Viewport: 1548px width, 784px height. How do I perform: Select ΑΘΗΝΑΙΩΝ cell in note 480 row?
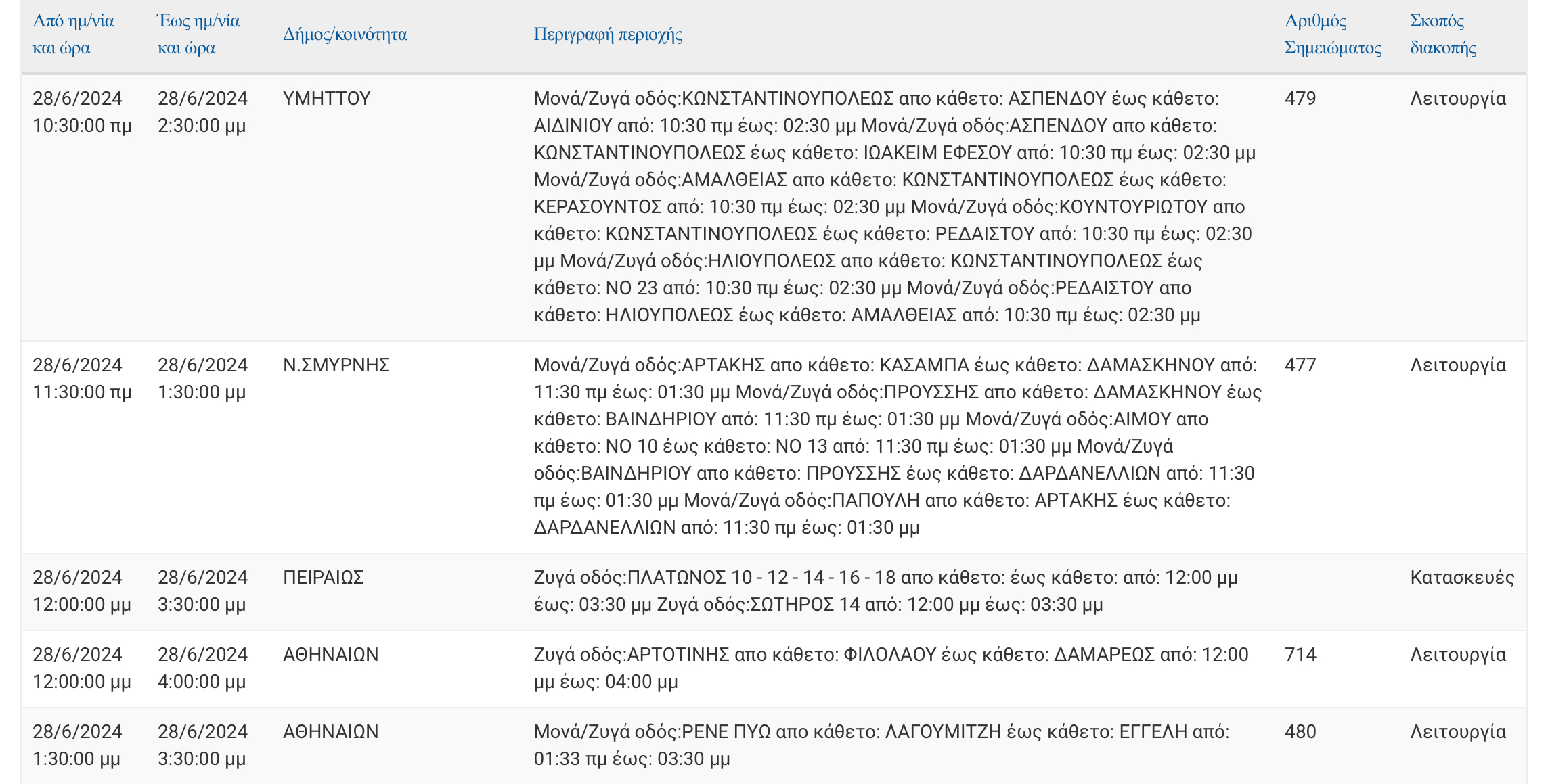click(331, 732)
